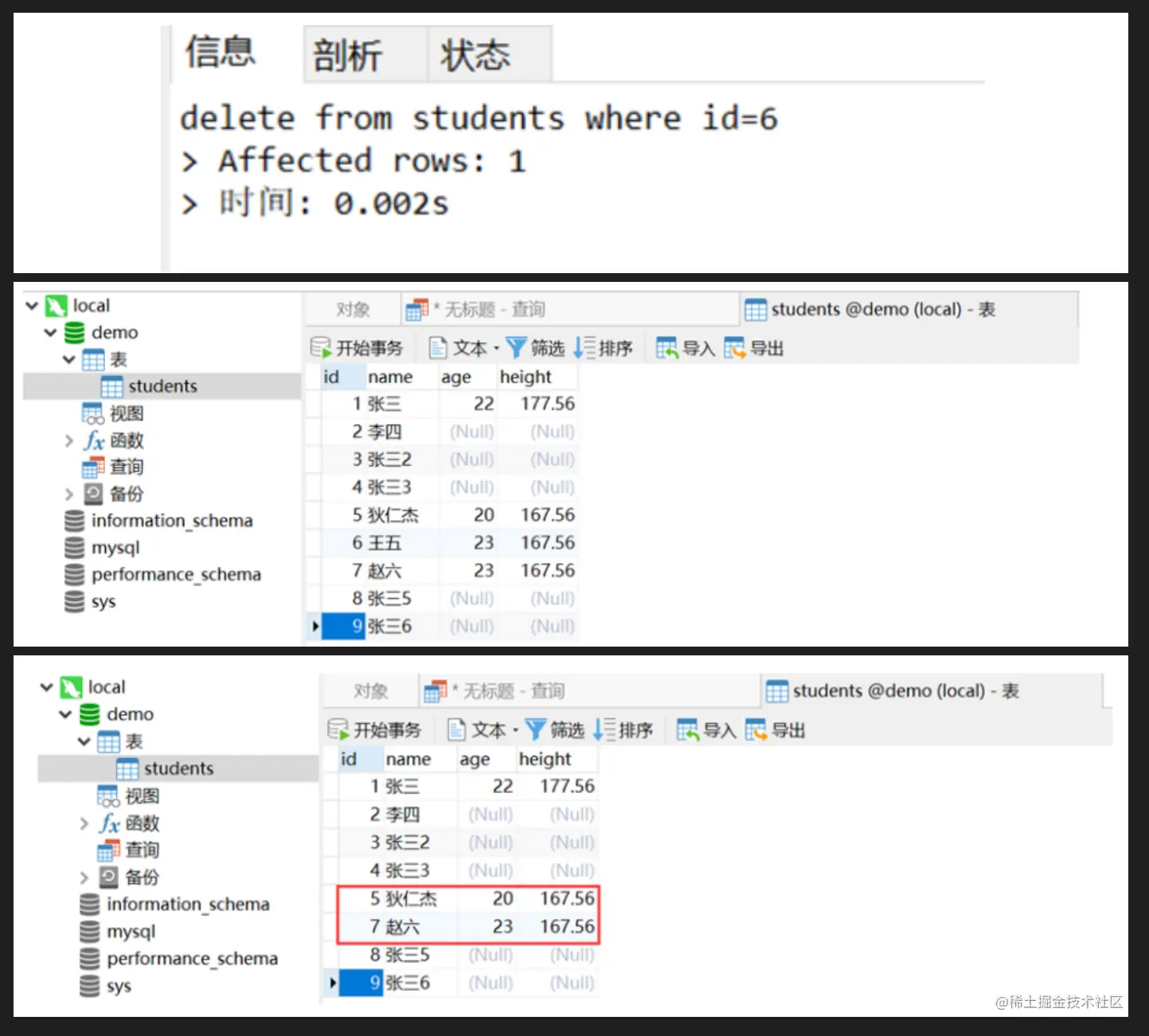Select performance_schema database in upper window

pos(162,574)
